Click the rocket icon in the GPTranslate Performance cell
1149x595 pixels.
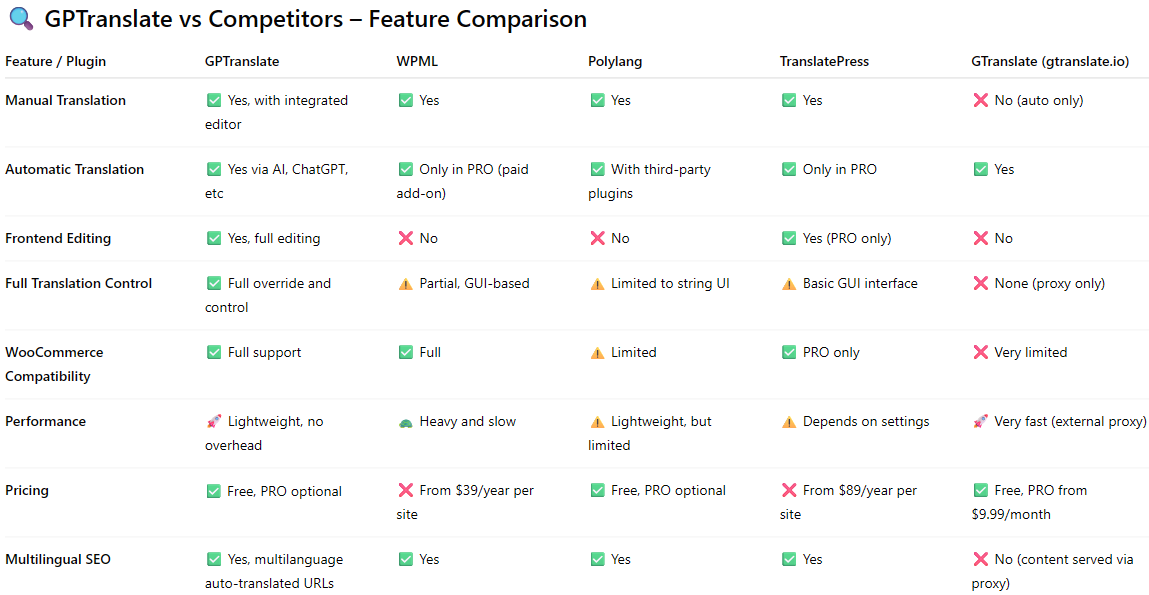[214, 422]
